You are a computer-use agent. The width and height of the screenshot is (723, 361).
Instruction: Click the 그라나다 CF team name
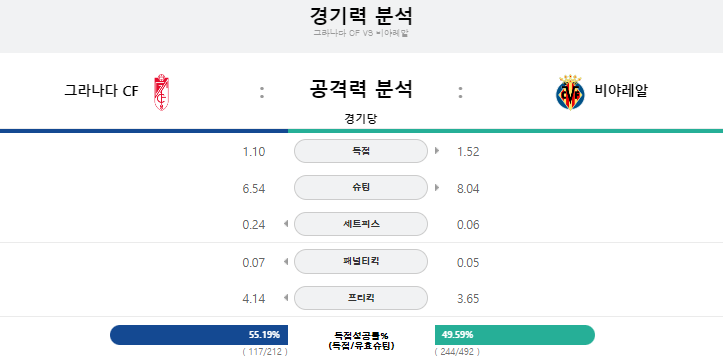point(101,91)
